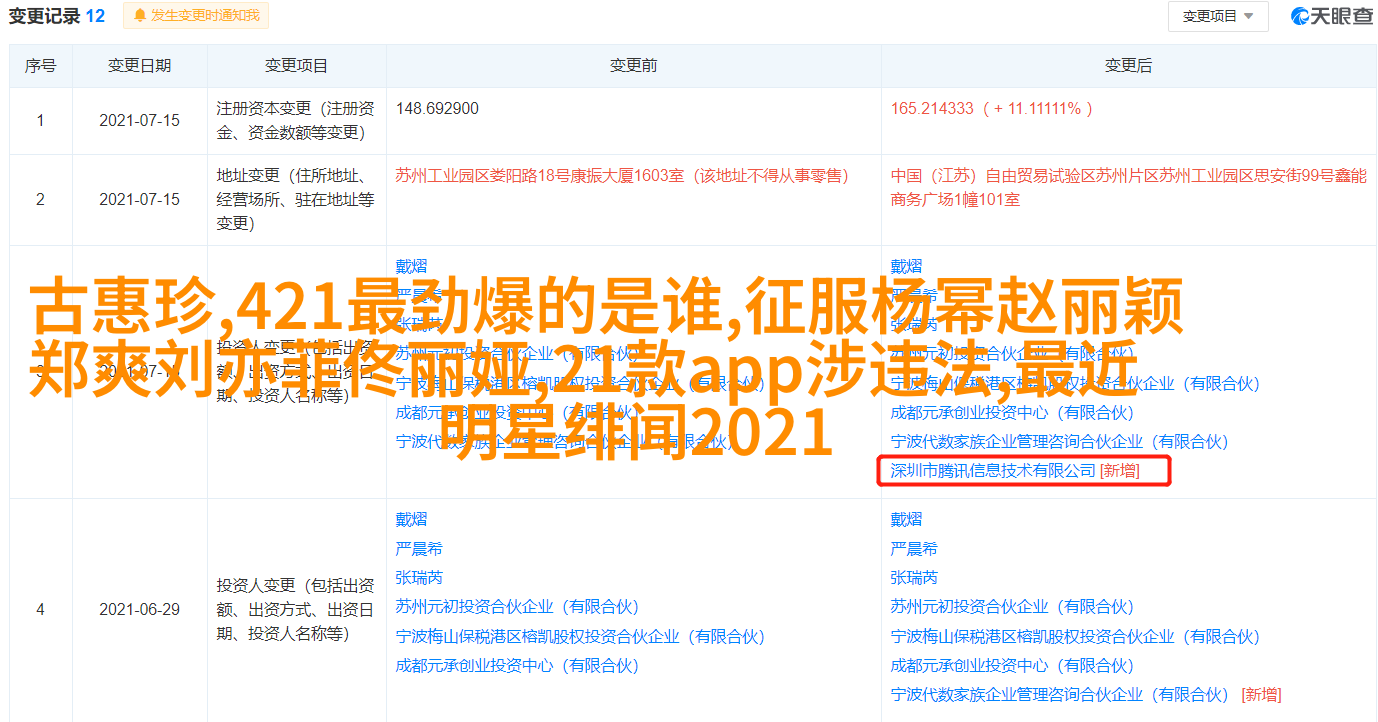This screenshot has height=722, width=1378.
Task: Click the 序号 column header
Action: pyautogui.click(x=41, y=66)
